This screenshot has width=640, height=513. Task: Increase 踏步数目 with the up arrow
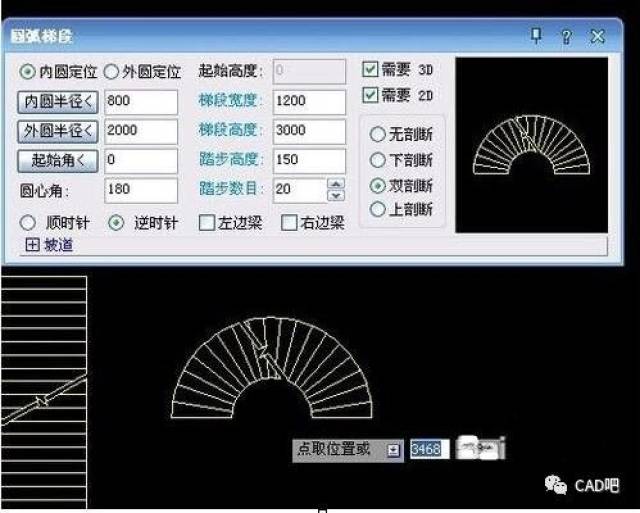click(x=336, y=184)
